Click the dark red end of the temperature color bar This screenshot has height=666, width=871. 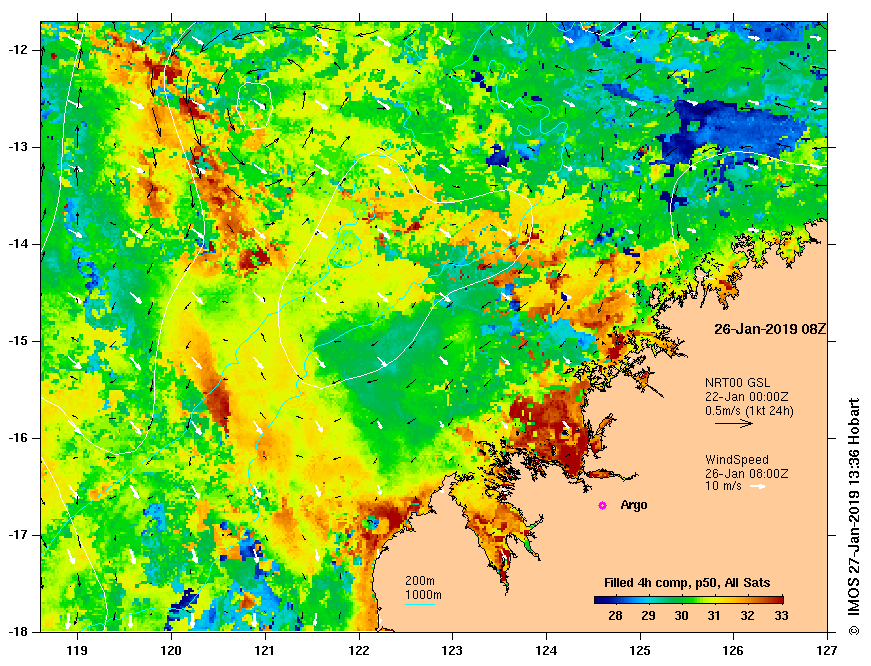coord(778,600)
